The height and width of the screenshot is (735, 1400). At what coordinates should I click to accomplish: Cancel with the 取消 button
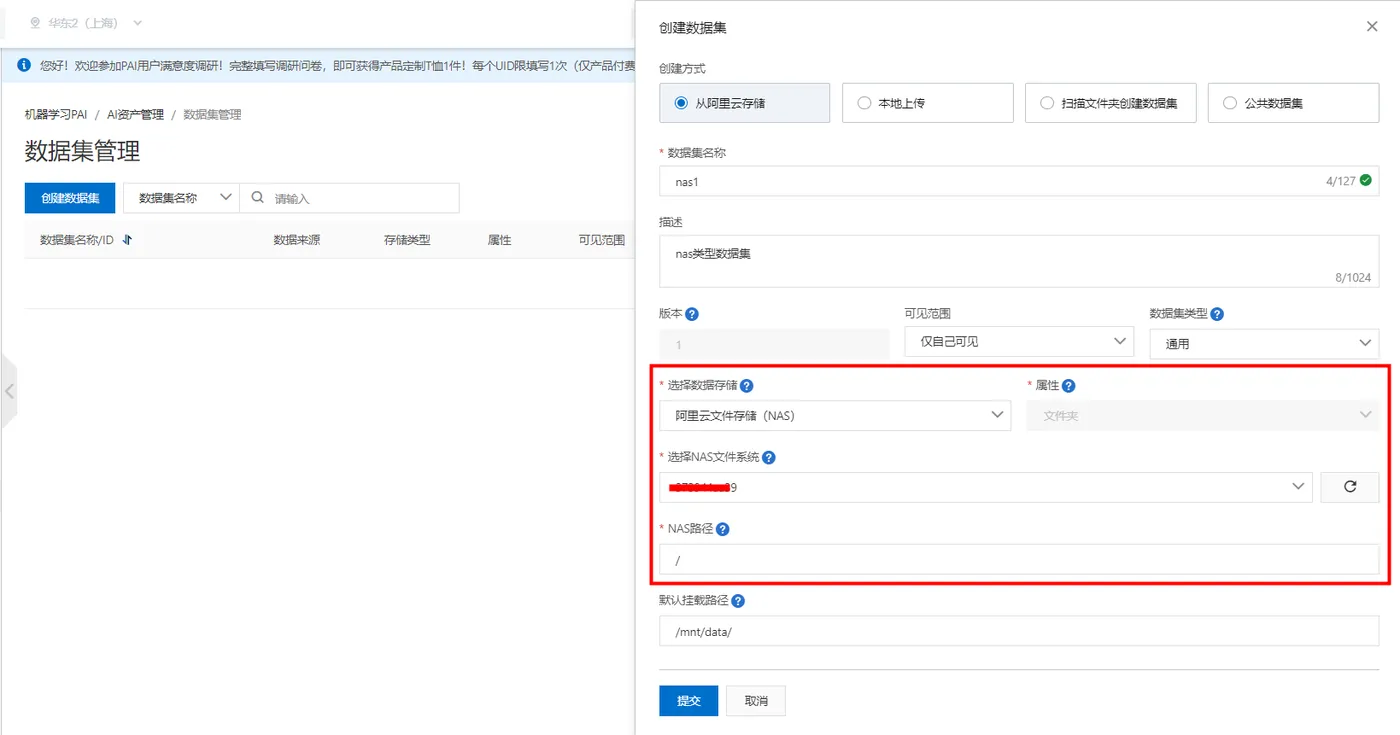click(x=756, y=701)
